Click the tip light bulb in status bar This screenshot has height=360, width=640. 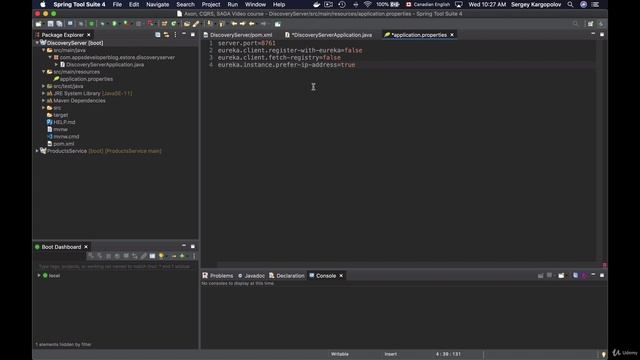(x=604, y=354)
